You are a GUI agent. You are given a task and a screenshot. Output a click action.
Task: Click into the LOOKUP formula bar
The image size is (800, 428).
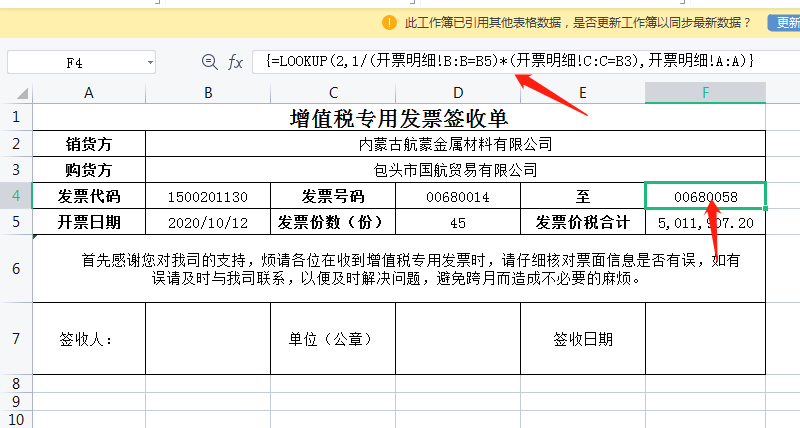pyautogui.click(x=526, y=62)
